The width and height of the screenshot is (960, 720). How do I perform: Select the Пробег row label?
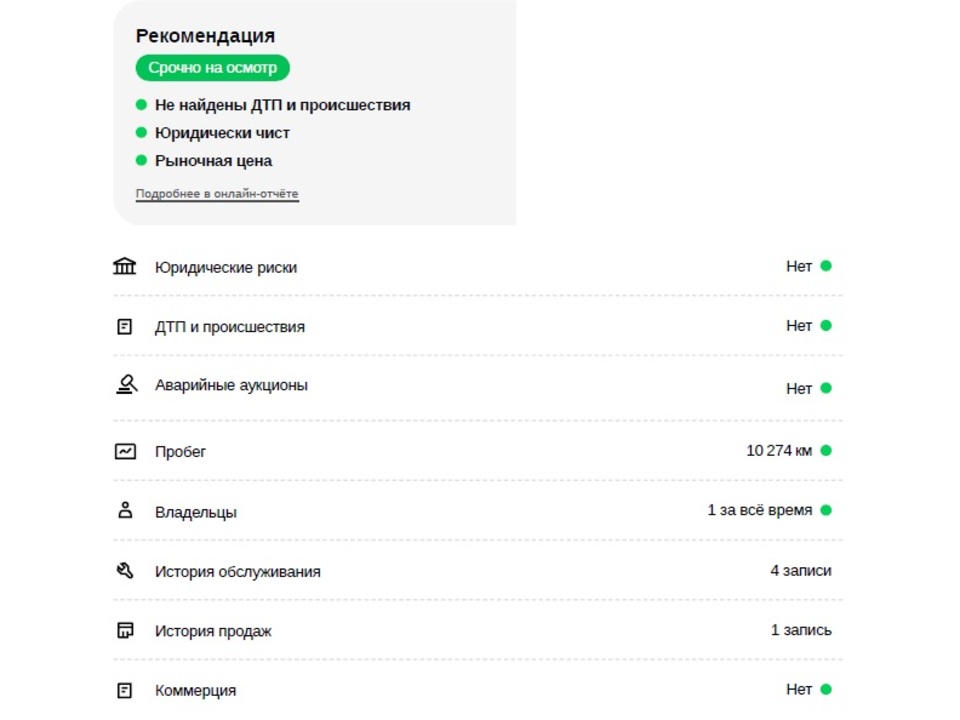[180, 452]
